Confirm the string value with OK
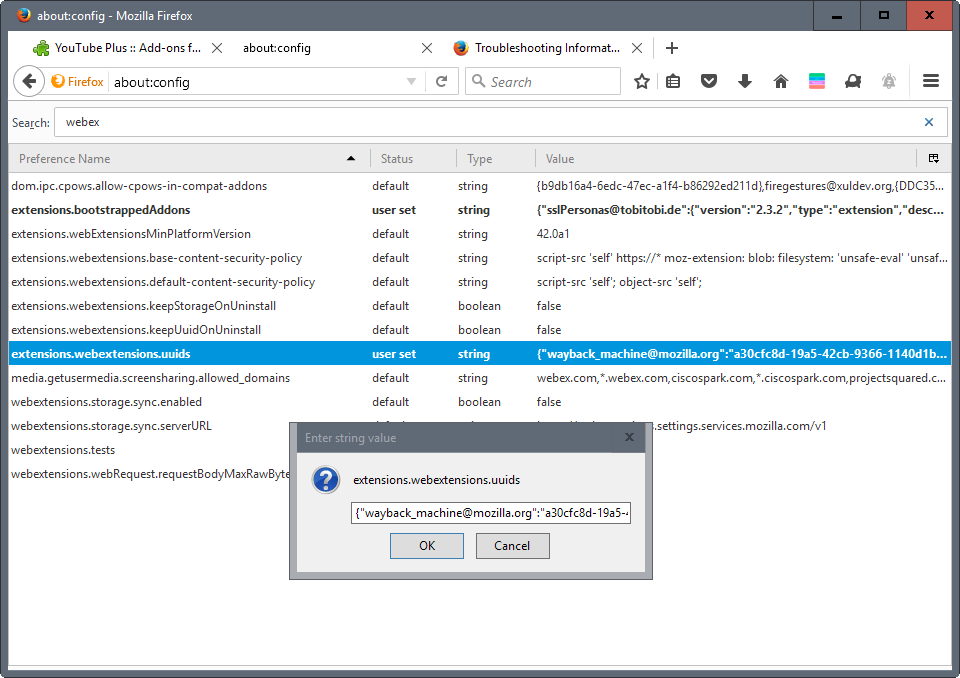 (x=427, y=546)
